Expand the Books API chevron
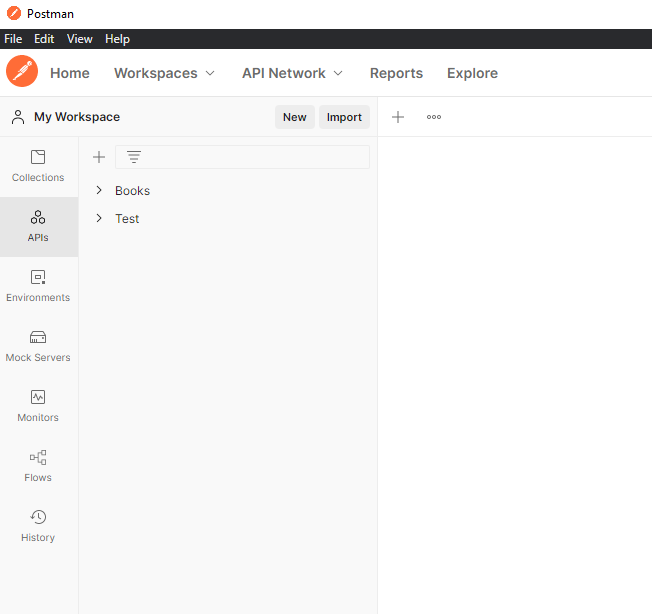Viewport: 652px width, 614px height. tap(99, 190)
